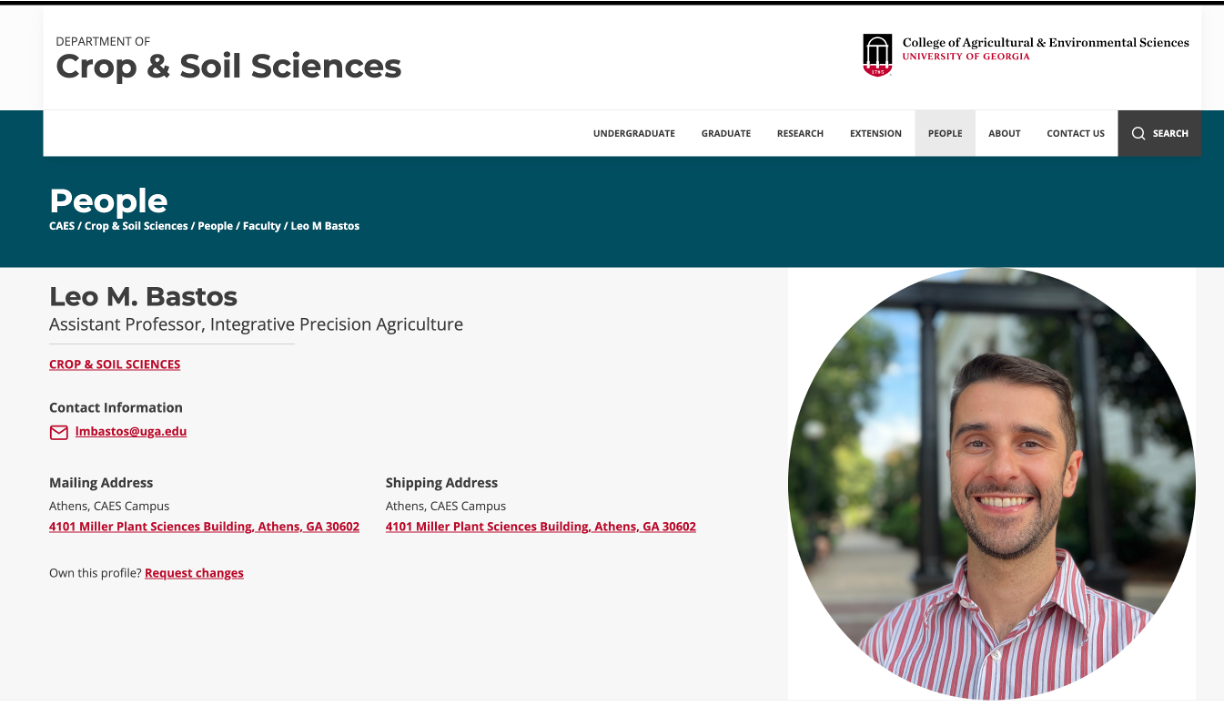This screenshot has width=1224, height=708.
Task: Follow the Faculty breadcrumb link
Action: tap(262, 226)
